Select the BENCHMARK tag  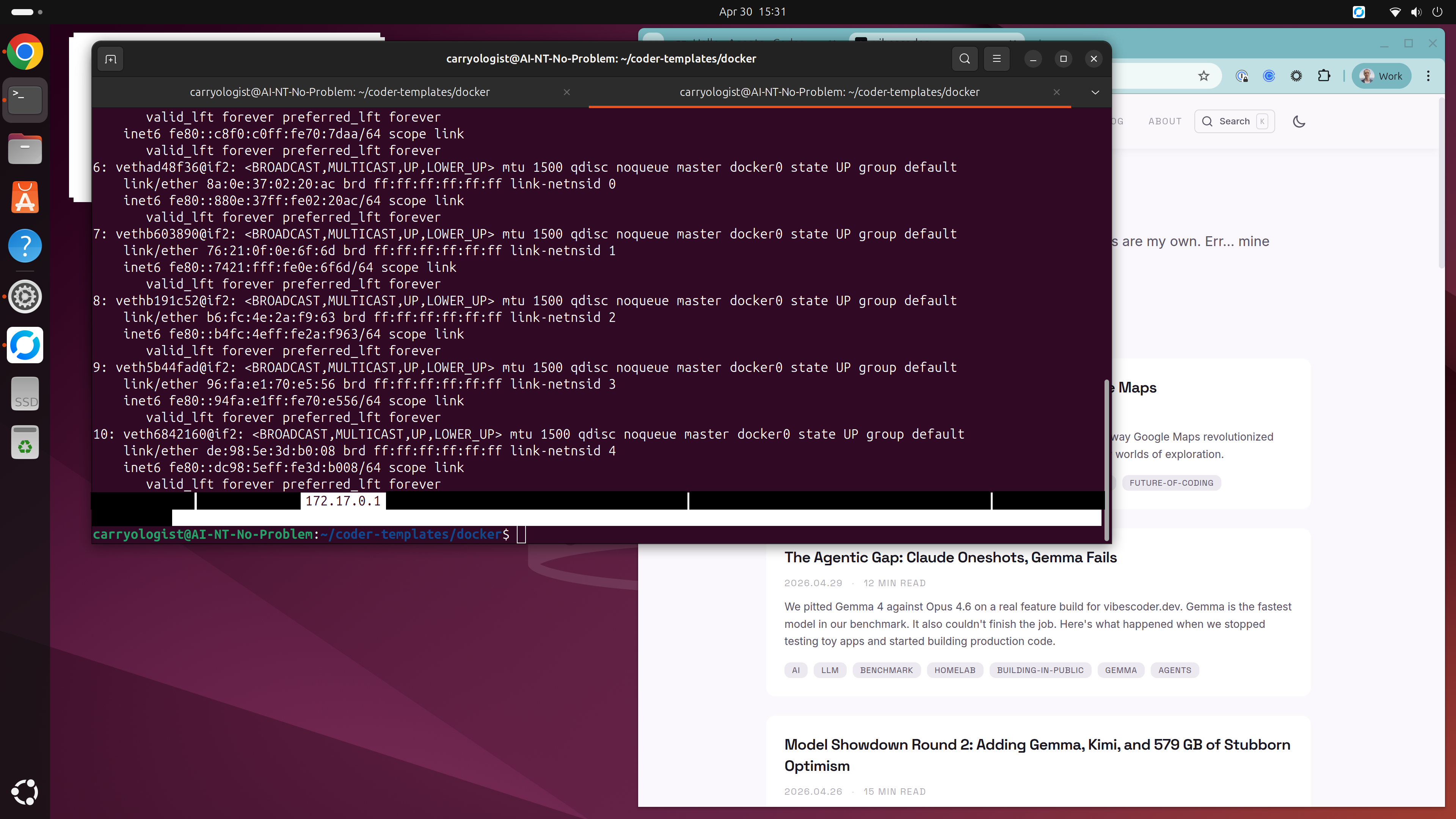[886, 670]
